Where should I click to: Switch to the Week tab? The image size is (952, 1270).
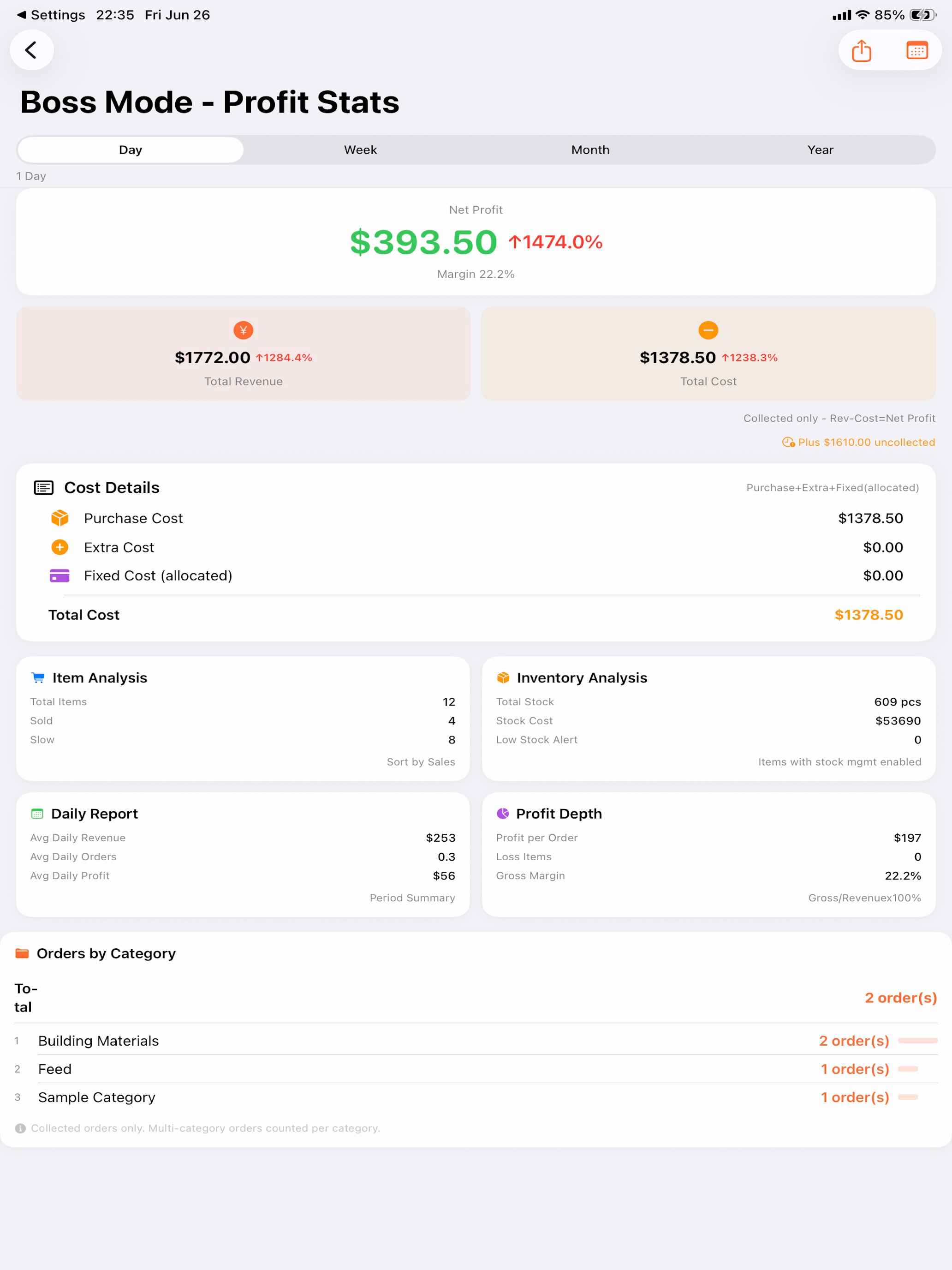click(x=360, y=150)
